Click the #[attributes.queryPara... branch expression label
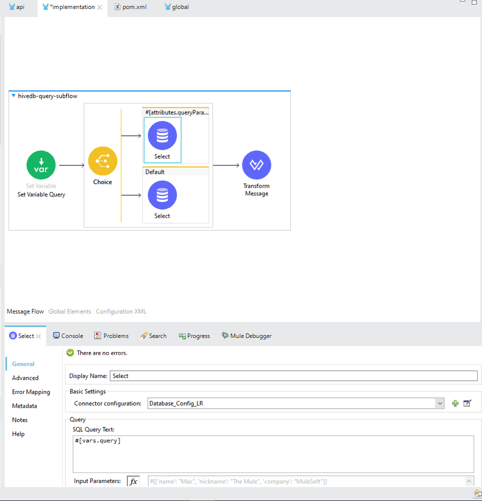The height and width of the screenshot is (501, 482). tap(177, 112)
